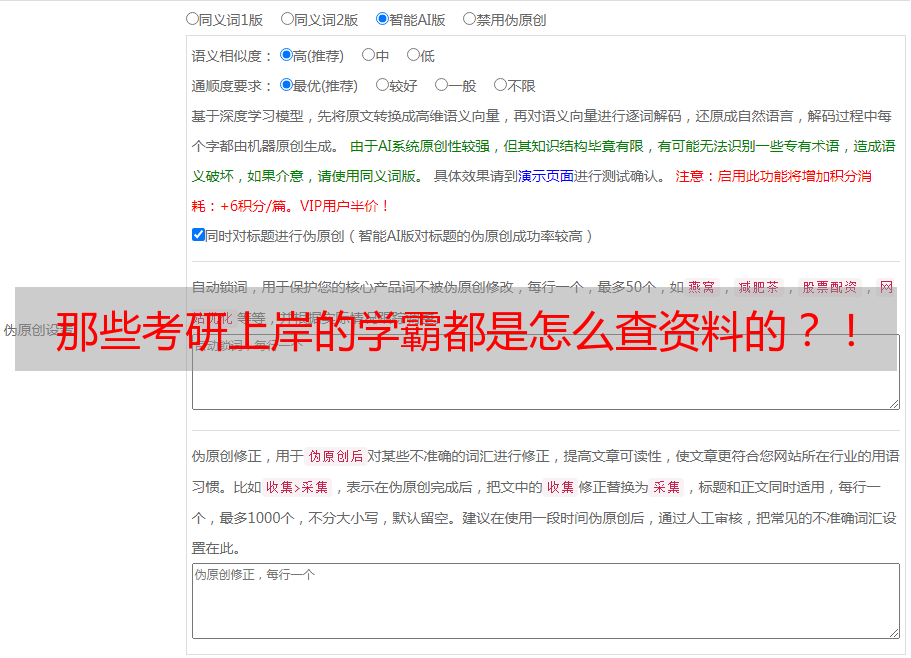Open the 演示页面 link
Screen dimensions: 911x658
pos(545,176)
